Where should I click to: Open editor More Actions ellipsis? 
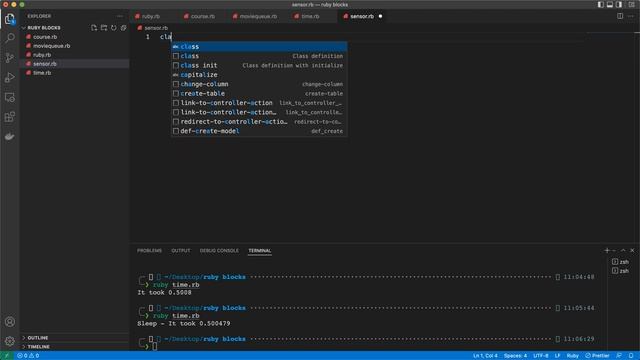pyautogui.click(x=631, y=16)
